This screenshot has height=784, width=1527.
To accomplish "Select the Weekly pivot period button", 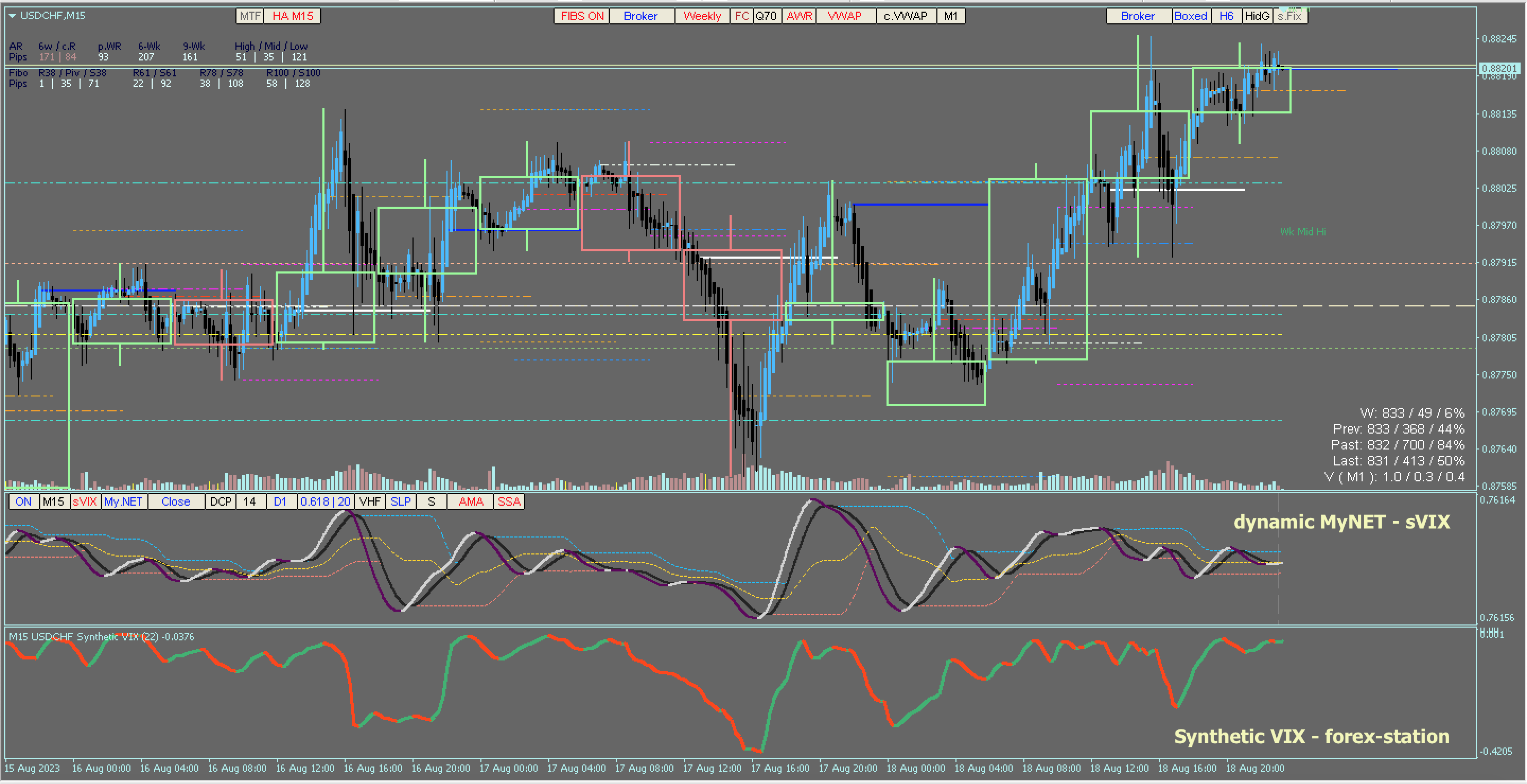I will pyautogui.click(x=702, y=16).
